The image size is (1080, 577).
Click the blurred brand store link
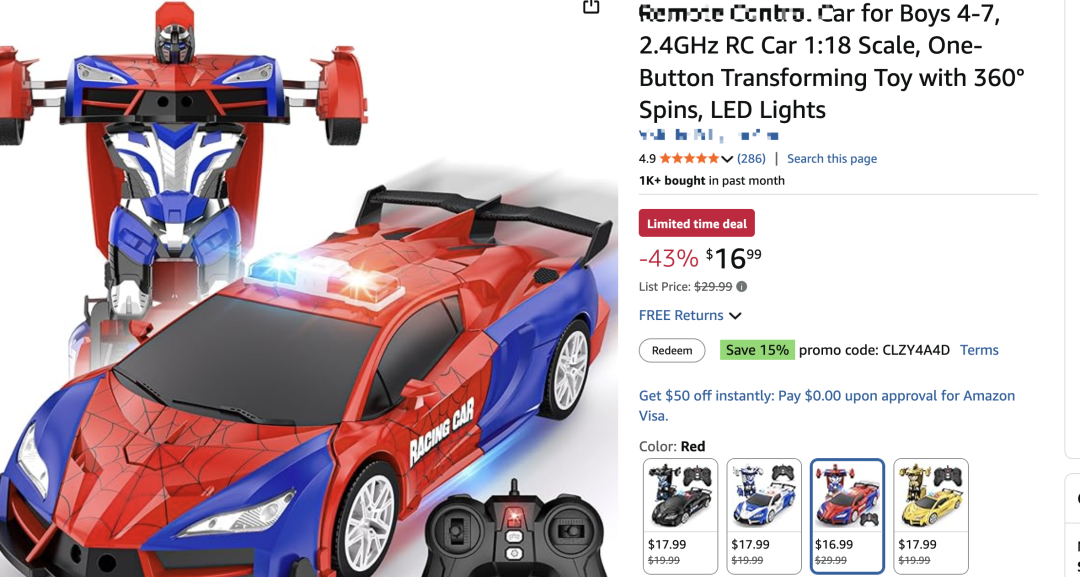coord(709,136)
